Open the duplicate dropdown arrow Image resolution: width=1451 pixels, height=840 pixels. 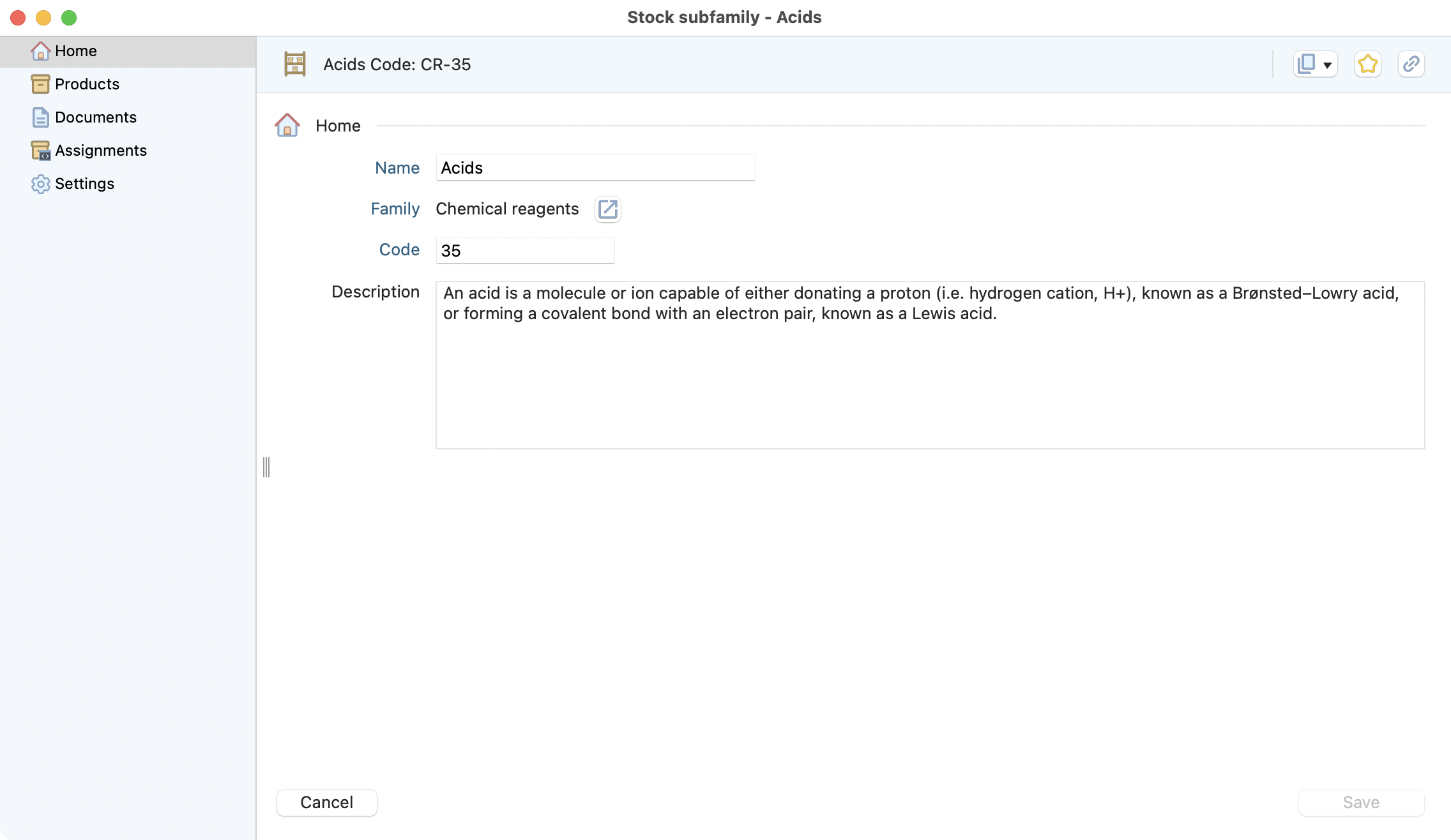(x=1328, y=65)
